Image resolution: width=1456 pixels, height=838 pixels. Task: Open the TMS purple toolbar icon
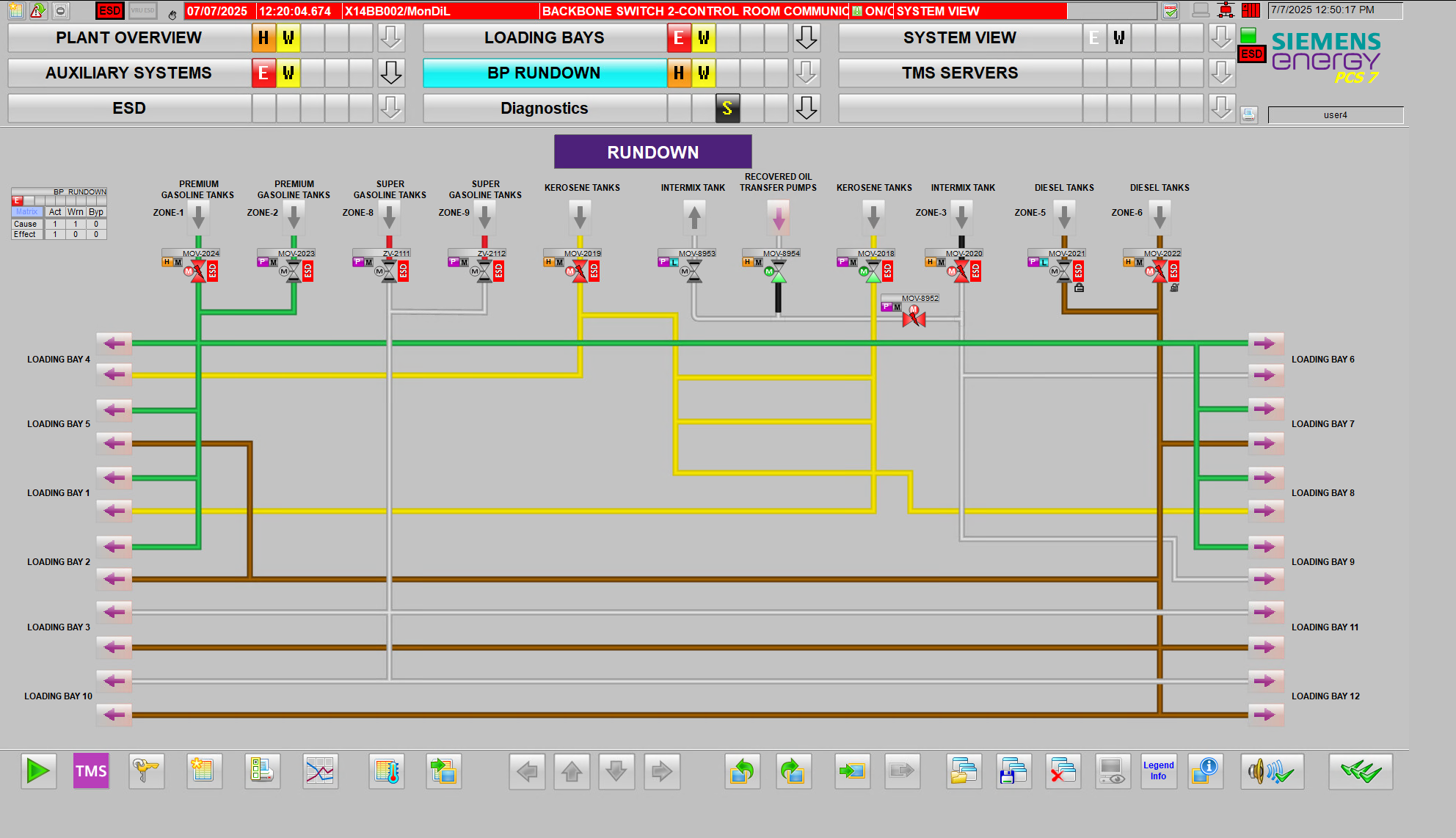(91, 771)
